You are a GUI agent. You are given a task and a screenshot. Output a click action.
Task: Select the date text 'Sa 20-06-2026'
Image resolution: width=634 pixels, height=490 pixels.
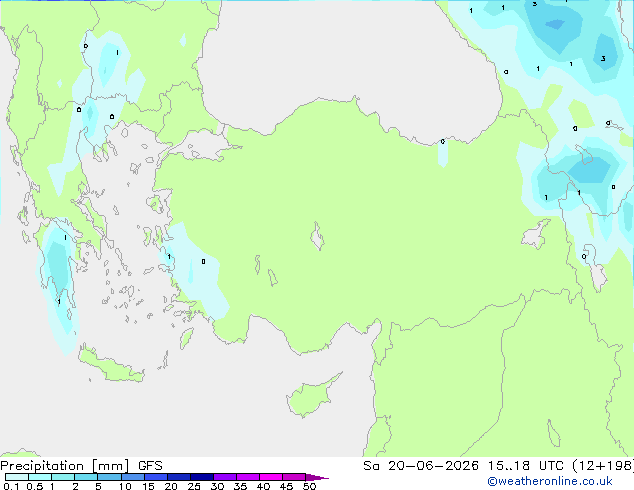click(x=421, y=466)
